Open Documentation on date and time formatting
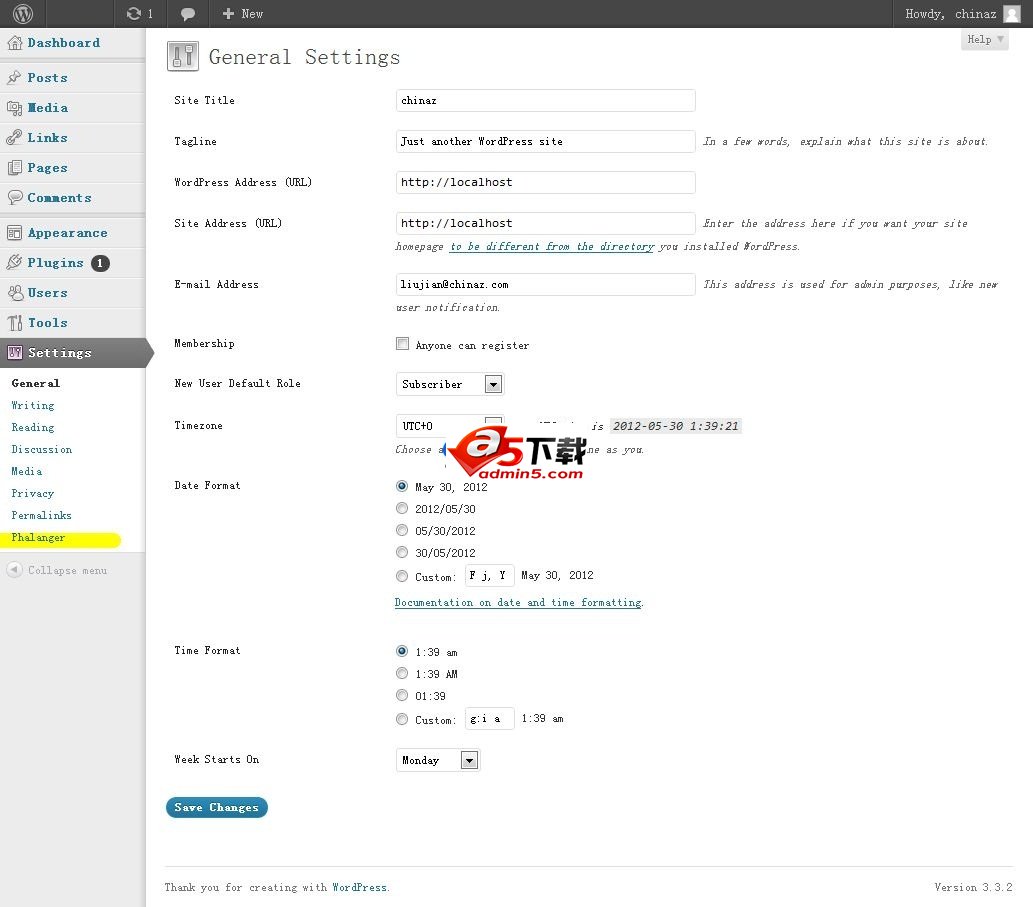This screenshot has width=1033, height=907. click(518, 603)
